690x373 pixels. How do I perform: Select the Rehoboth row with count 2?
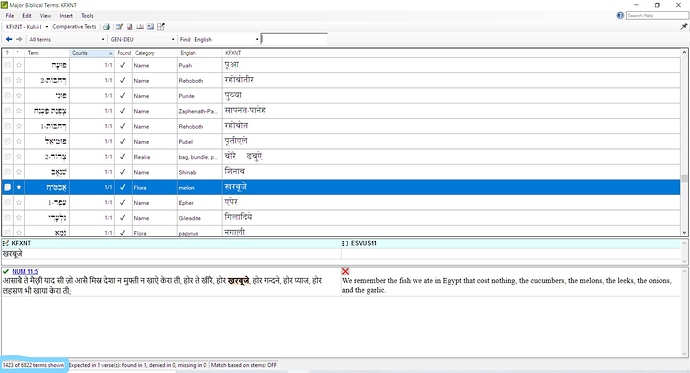tap(341, 80)
